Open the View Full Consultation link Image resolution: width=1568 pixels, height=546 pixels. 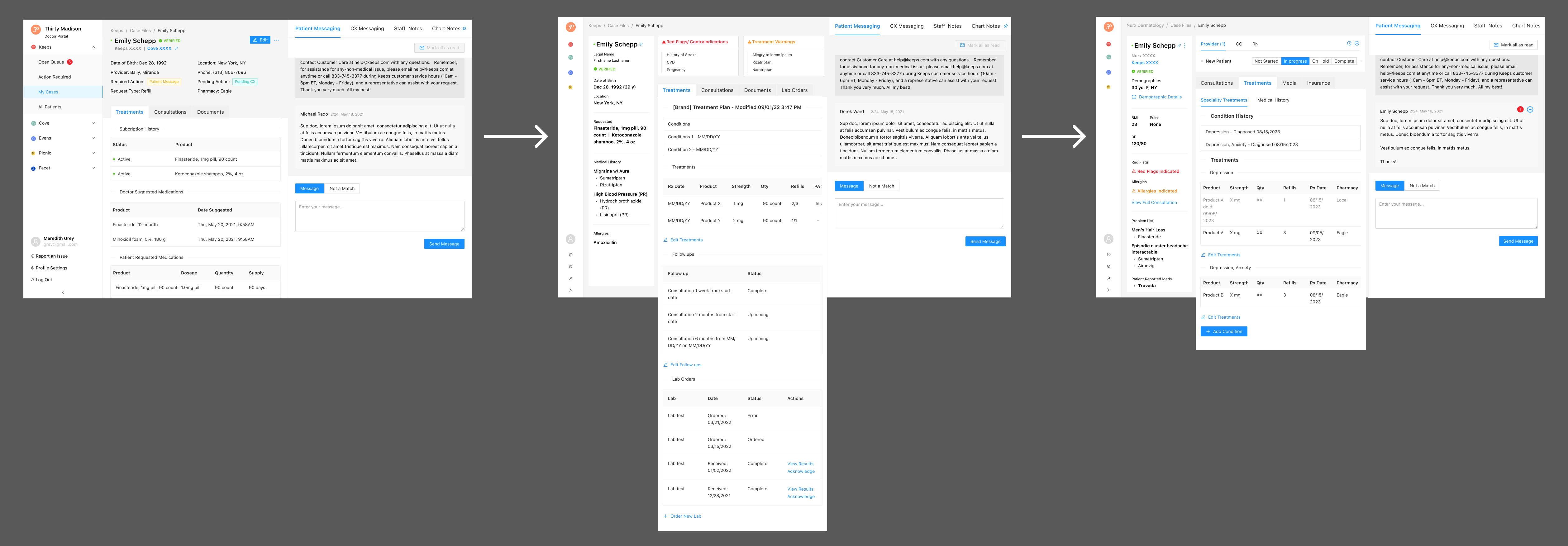(x=1154, y=203)
